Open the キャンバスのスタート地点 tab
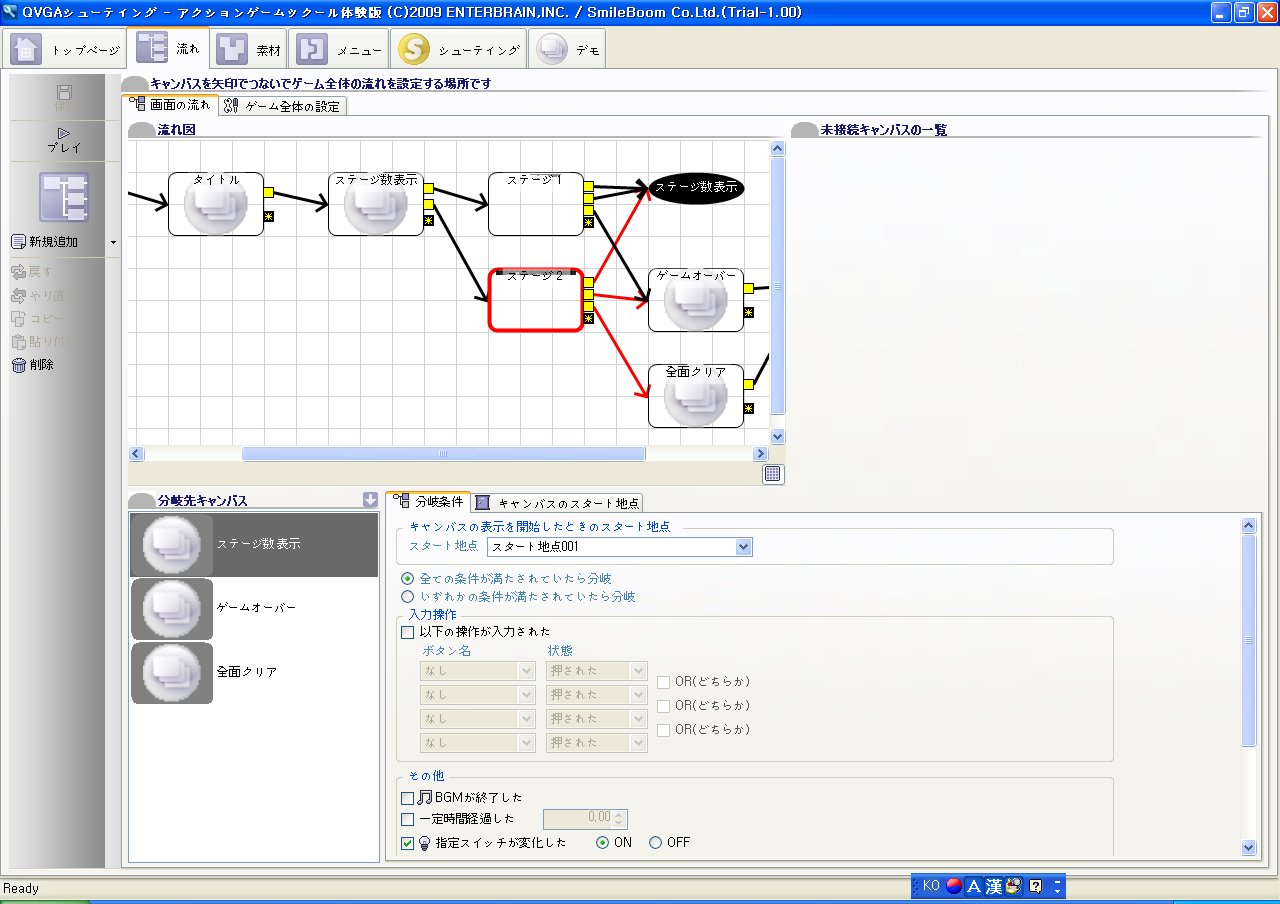Image resolution: width=1280 pixels, height=904 pixels. coord(558,503)
